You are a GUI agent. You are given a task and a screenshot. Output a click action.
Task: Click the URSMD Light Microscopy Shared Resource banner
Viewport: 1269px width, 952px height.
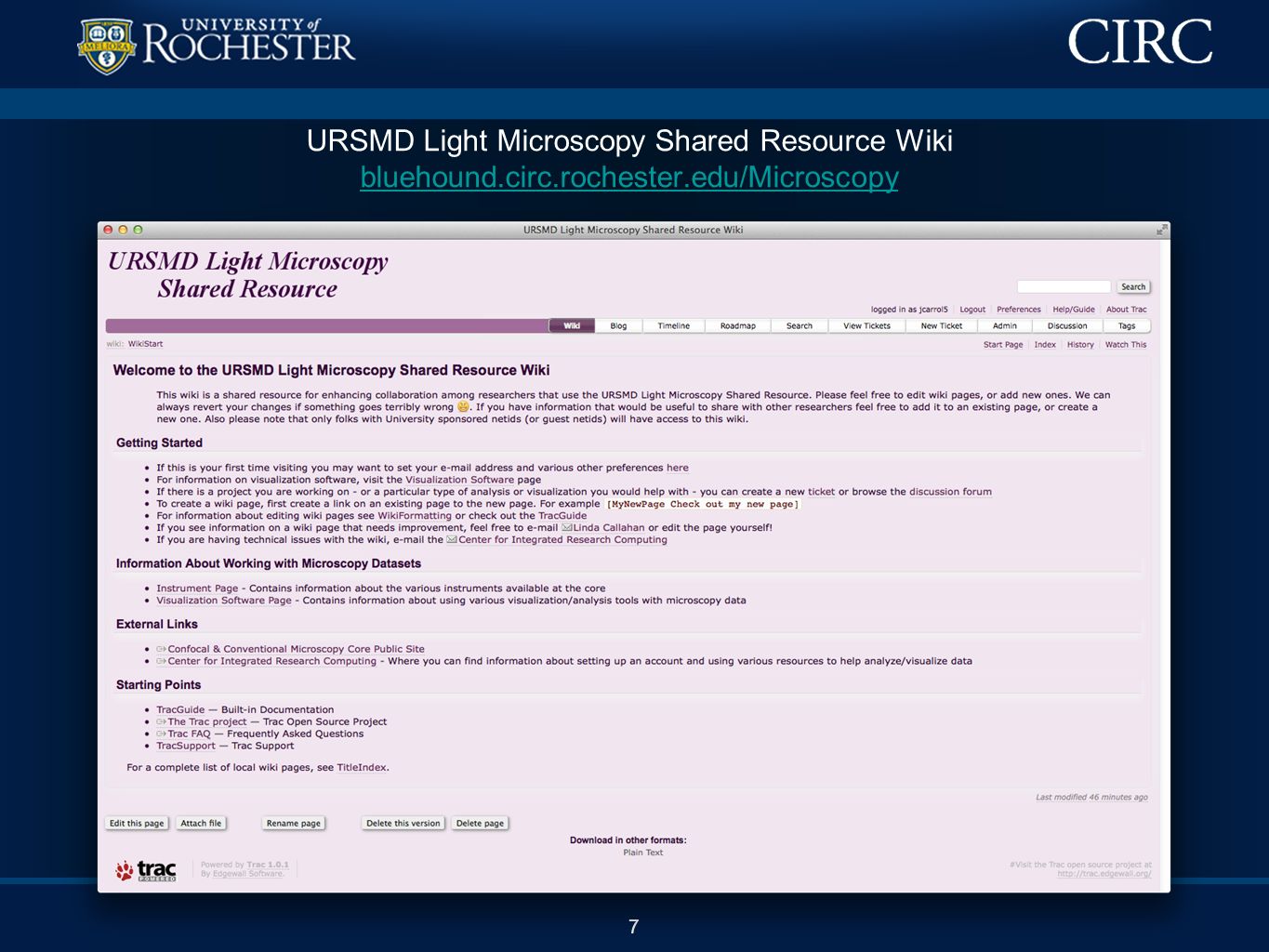tap(247, 275)
